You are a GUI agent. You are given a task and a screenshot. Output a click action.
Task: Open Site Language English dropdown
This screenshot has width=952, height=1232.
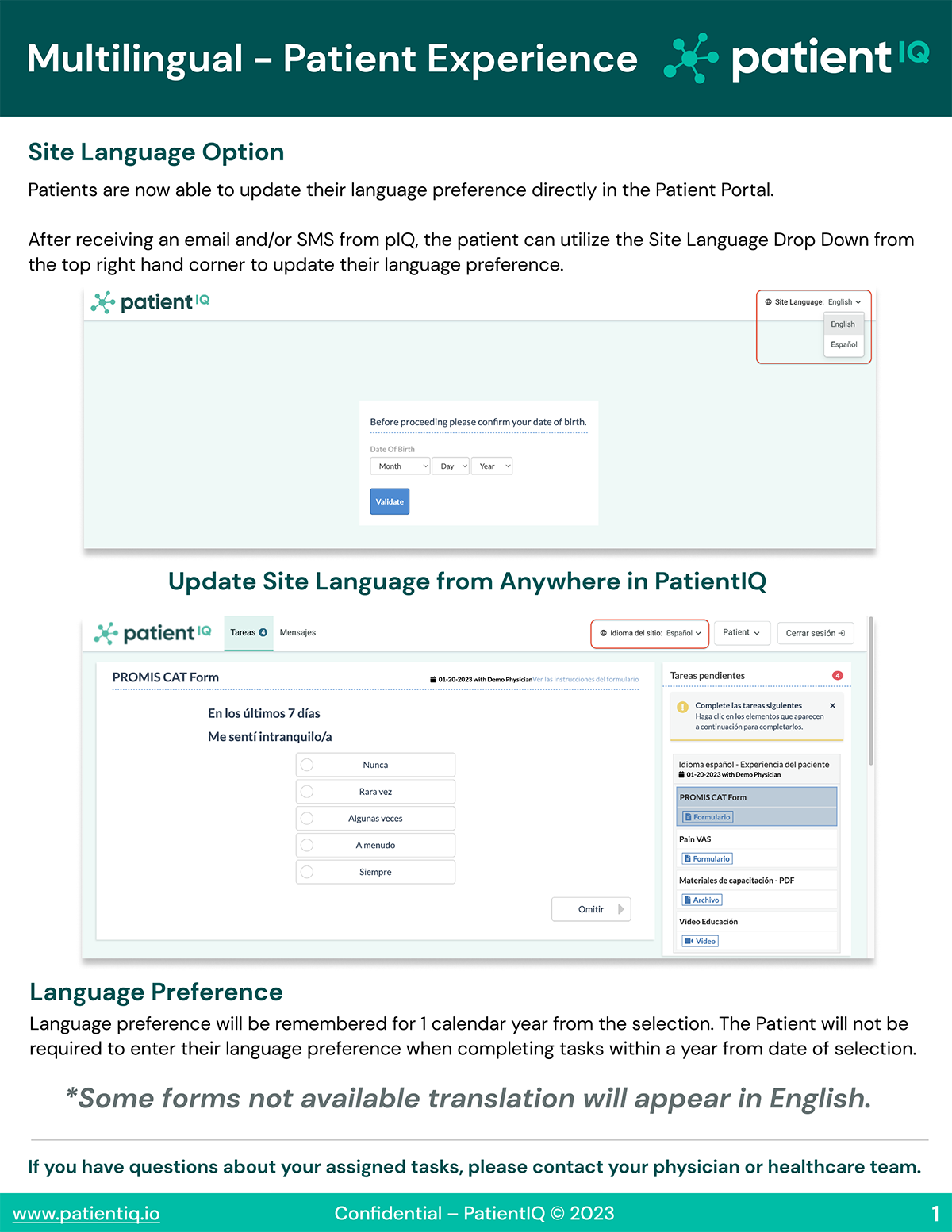tap(844, 302)
